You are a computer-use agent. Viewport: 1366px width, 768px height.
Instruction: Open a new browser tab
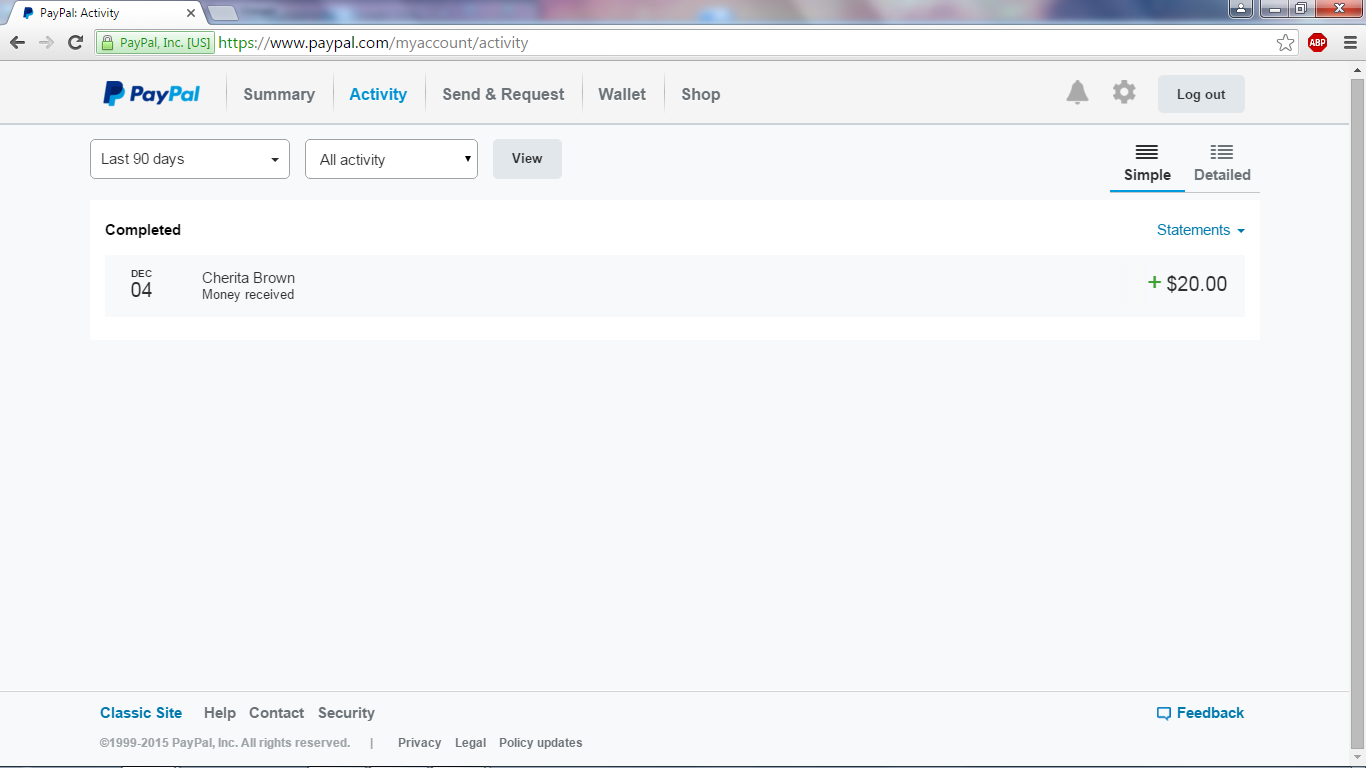coord(222,13)
